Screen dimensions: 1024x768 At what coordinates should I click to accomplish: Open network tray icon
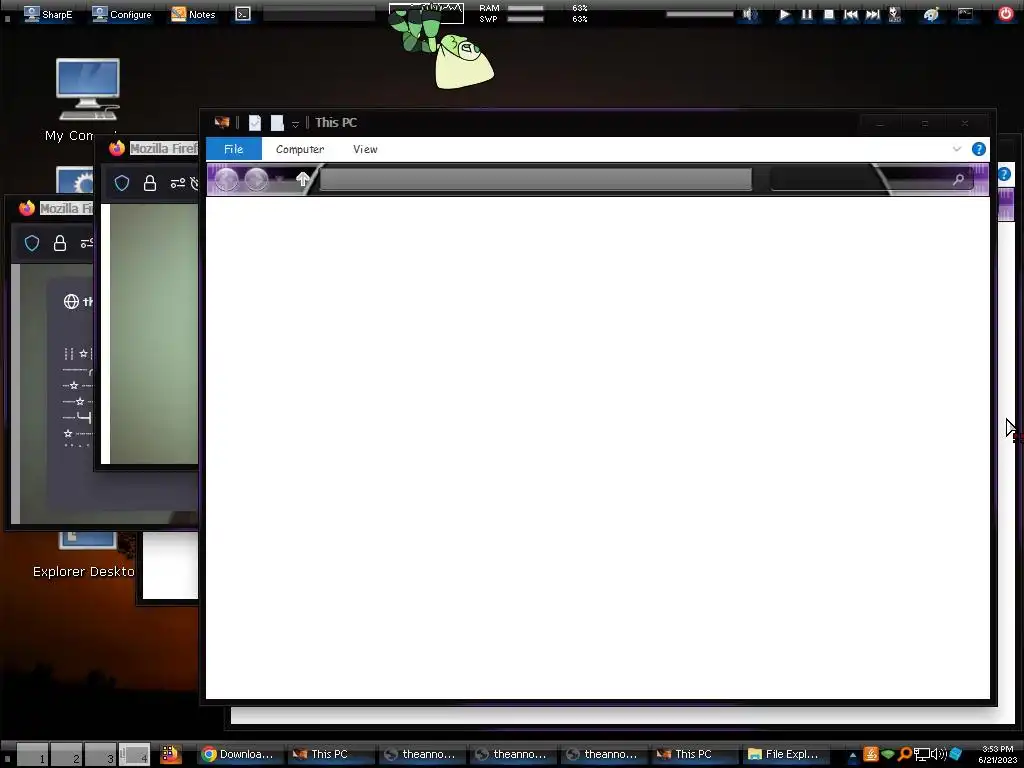(921, 755)
